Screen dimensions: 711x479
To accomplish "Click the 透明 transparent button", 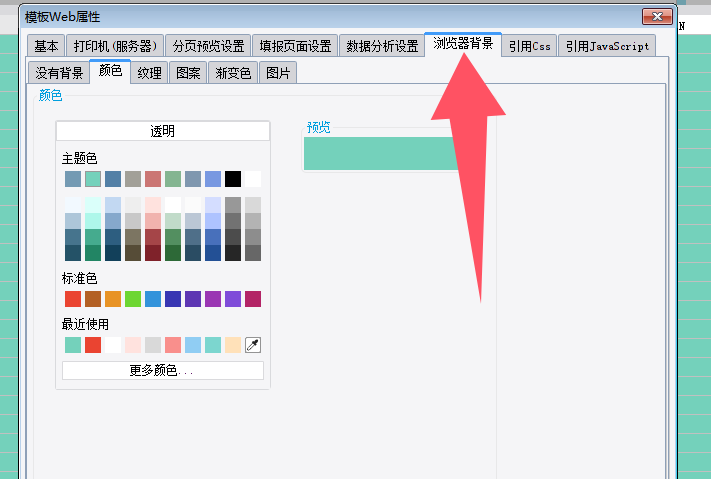I will tap(163, 131).
